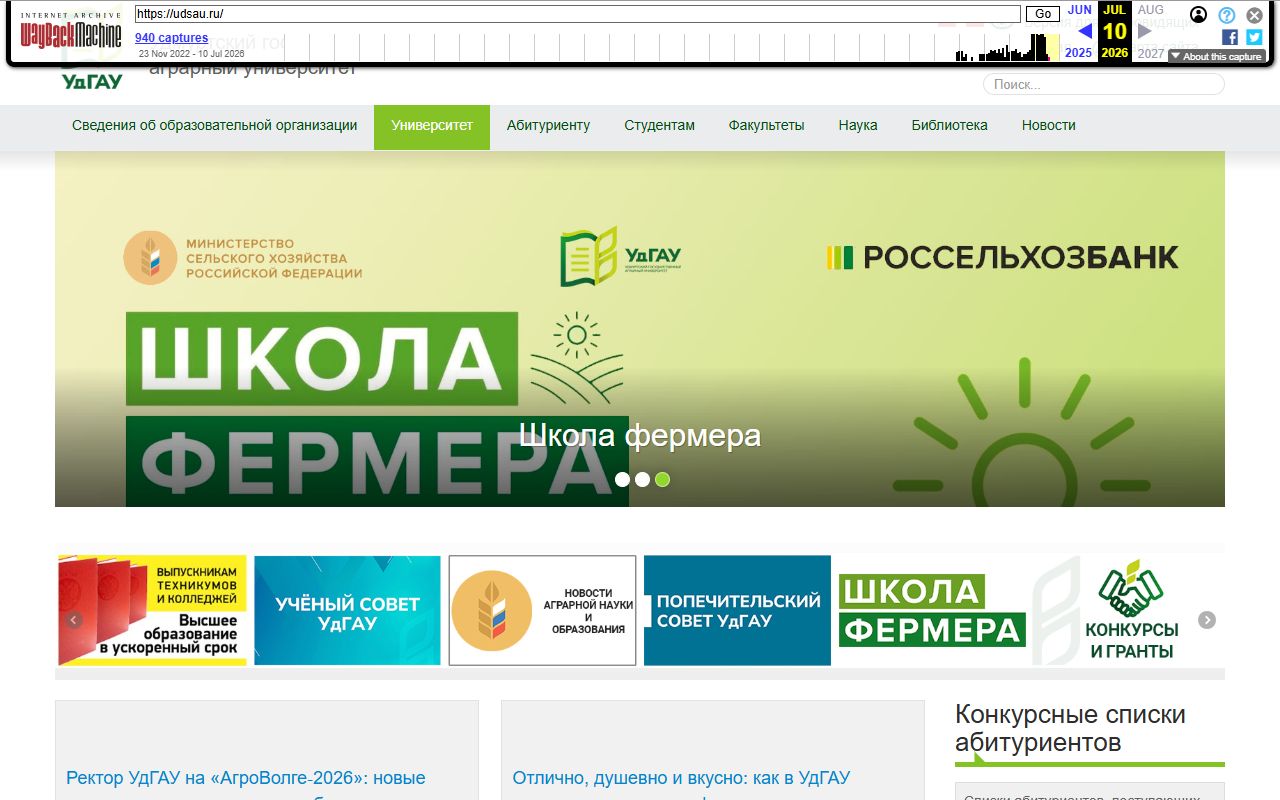The width and height of the screenshot is (1280, 800).
Task: Open the Новости menu
Action: click(x=1049, y=125)
